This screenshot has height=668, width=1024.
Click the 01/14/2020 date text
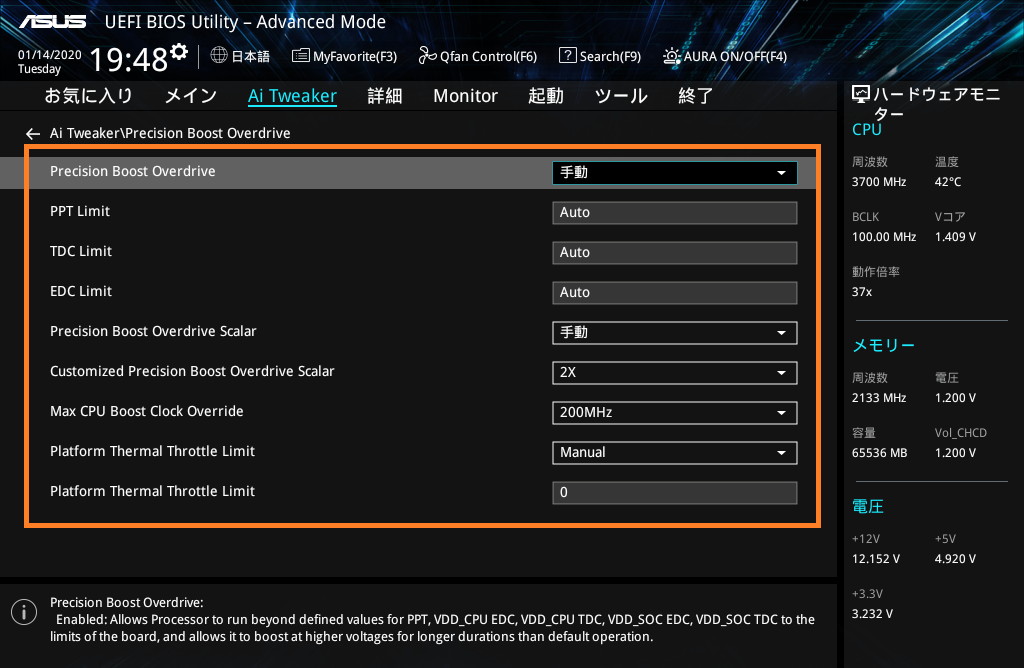[x=50, y=55]
